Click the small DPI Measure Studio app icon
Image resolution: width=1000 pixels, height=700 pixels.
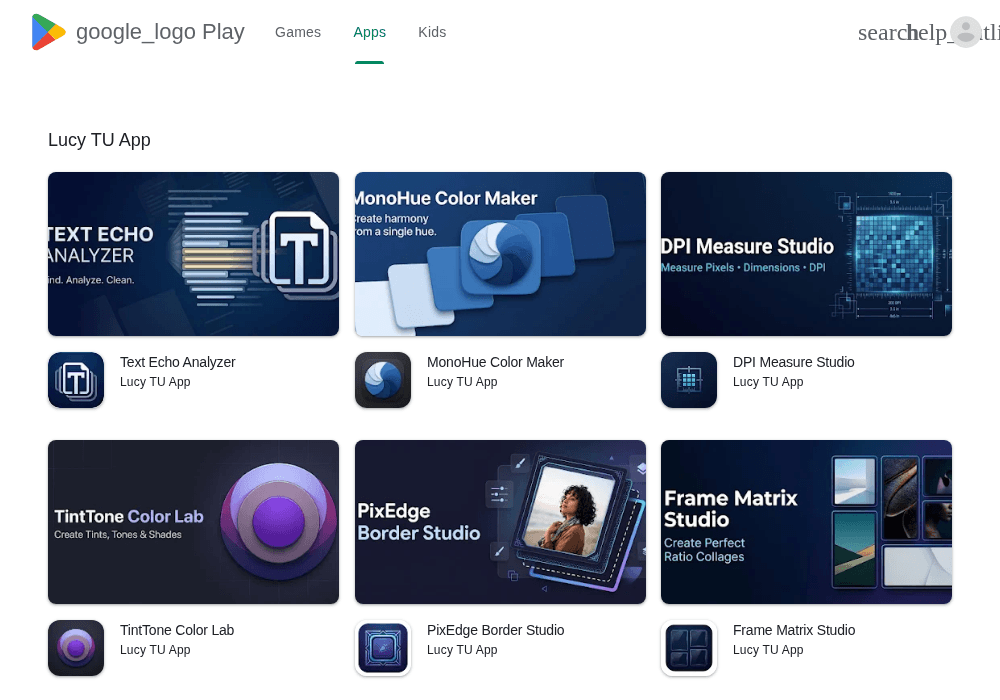click(689, 380)
